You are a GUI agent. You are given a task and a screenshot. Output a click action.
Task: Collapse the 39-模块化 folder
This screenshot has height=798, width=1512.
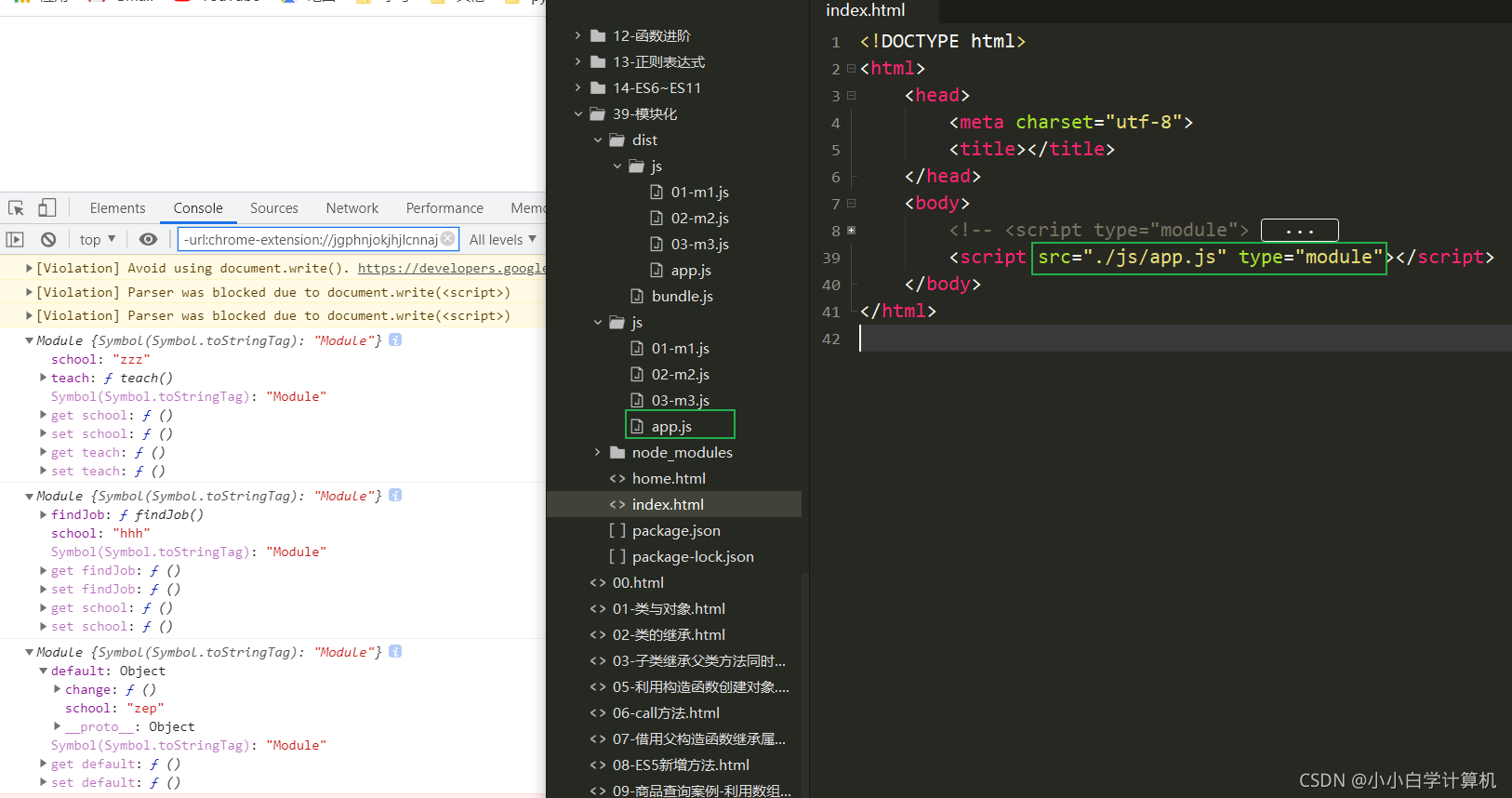pyautogui.click(x=577, y=113)
